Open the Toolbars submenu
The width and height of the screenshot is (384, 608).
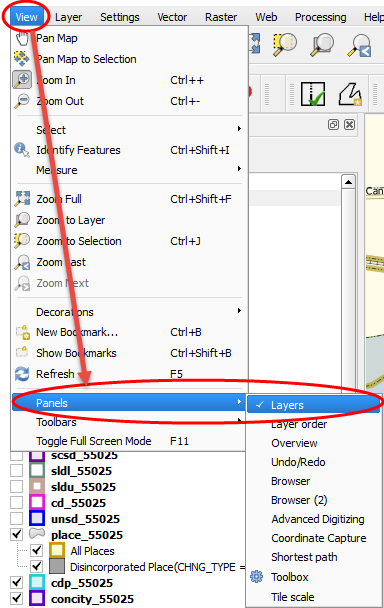point(128,422)
